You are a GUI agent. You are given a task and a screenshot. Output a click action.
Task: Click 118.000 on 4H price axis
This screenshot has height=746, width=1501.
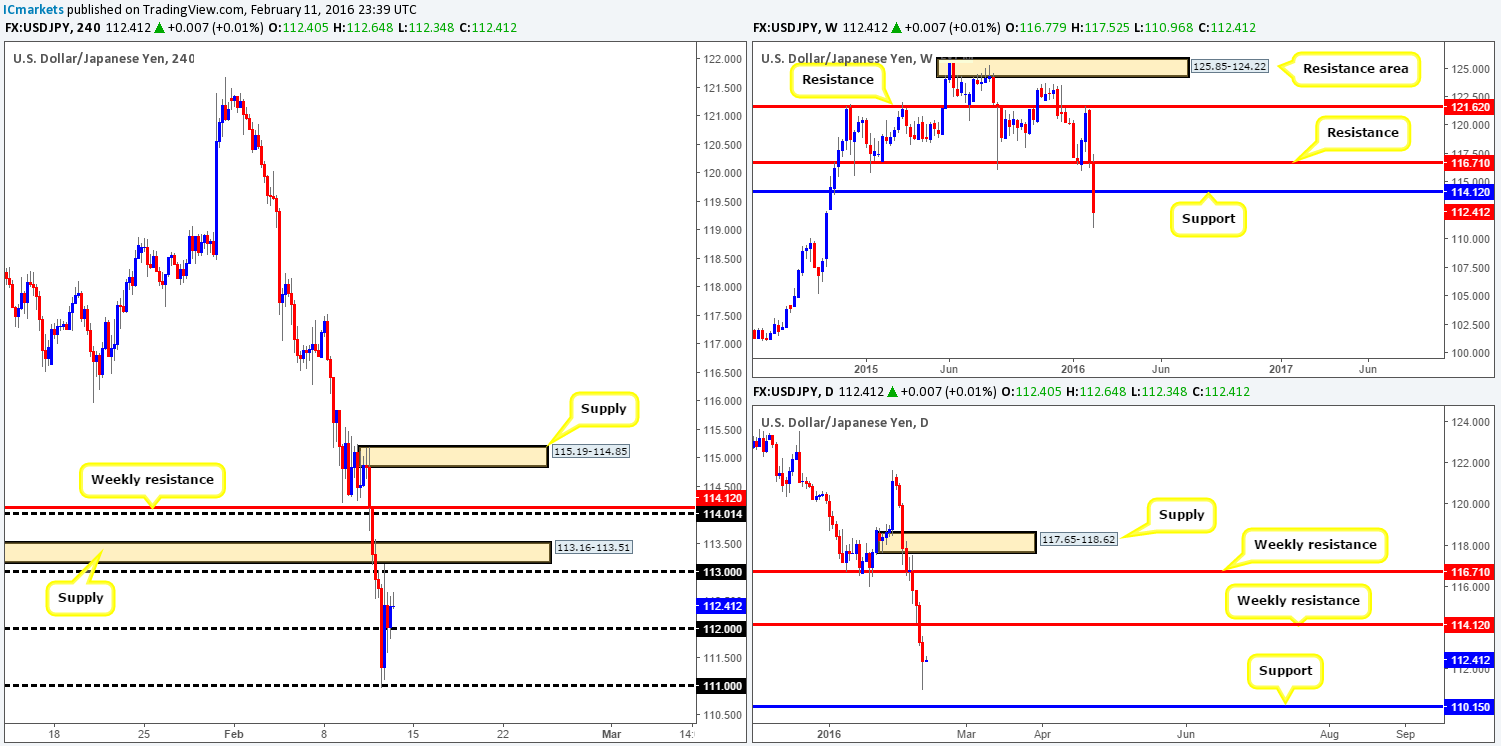(720, 287)
